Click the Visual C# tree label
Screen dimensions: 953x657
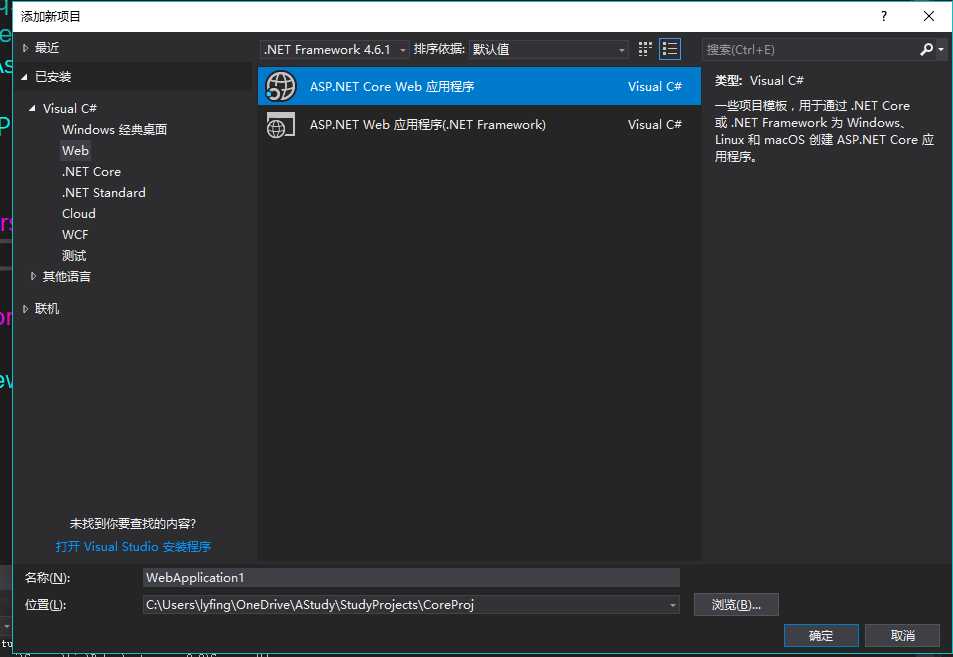[70, 108]
